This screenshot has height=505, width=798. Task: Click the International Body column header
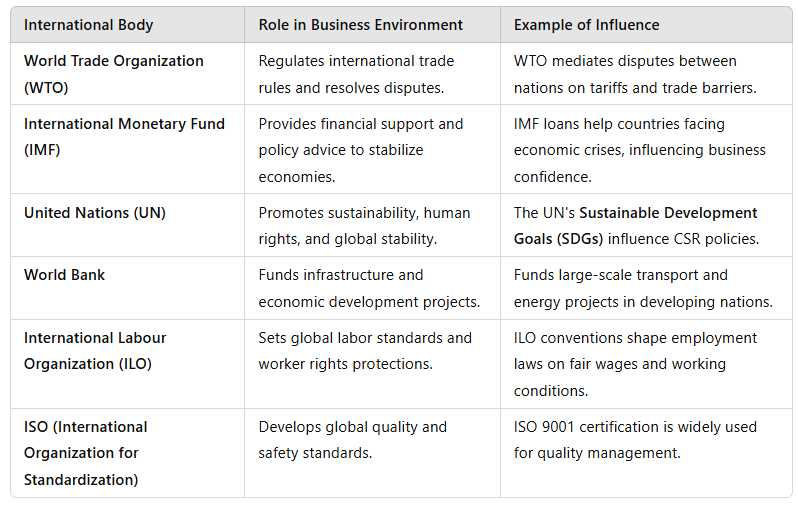click(88, 24)
